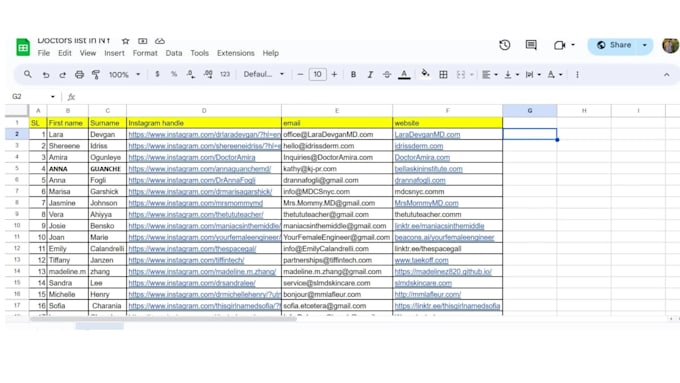The width and height of the screenshot is (680, 383).
Task: Open the Share options dropdown arrow
Action: click(x=645, y=45)
